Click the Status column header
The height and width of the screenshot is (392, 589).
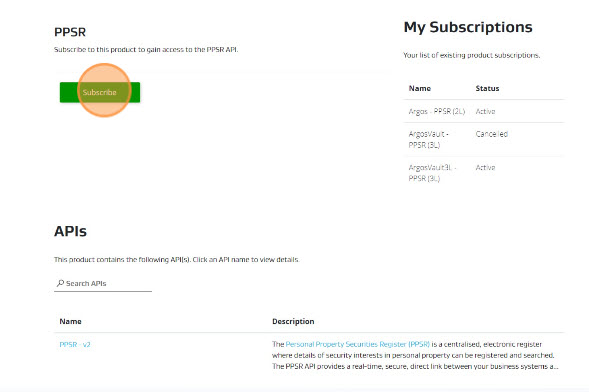pos(487,89)
